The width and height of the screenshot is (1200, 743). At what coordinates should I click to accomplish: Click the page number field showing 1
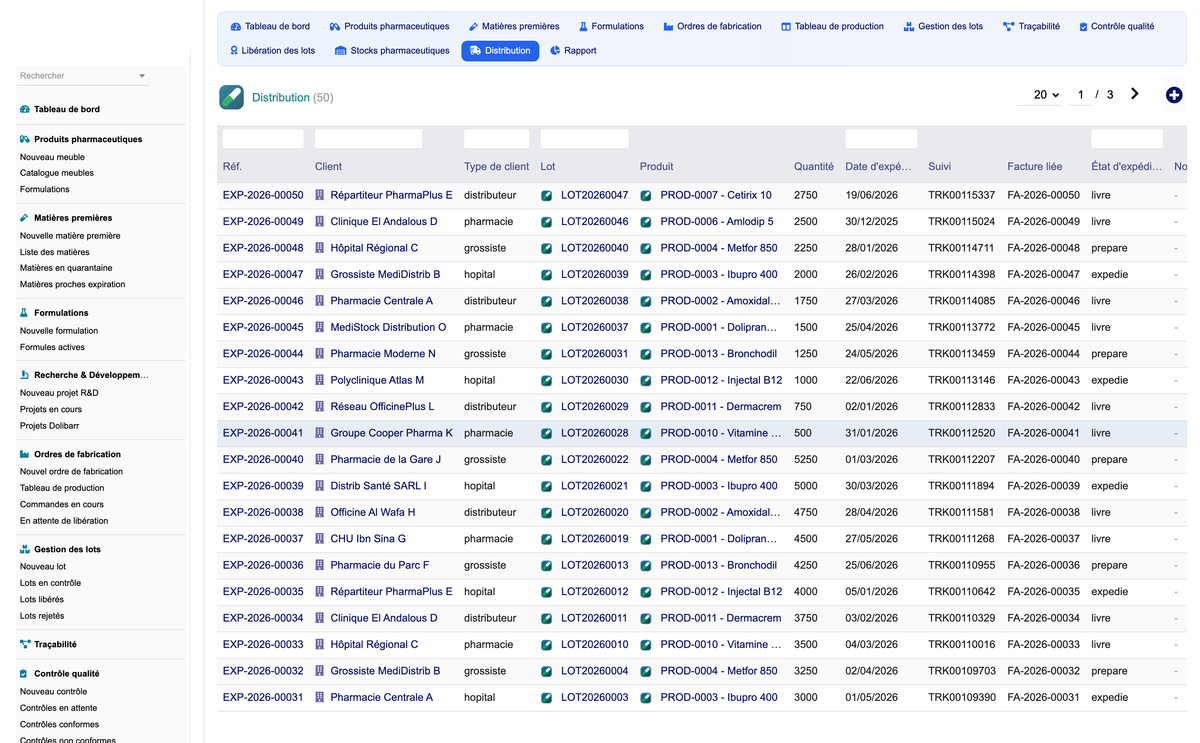1080,95
